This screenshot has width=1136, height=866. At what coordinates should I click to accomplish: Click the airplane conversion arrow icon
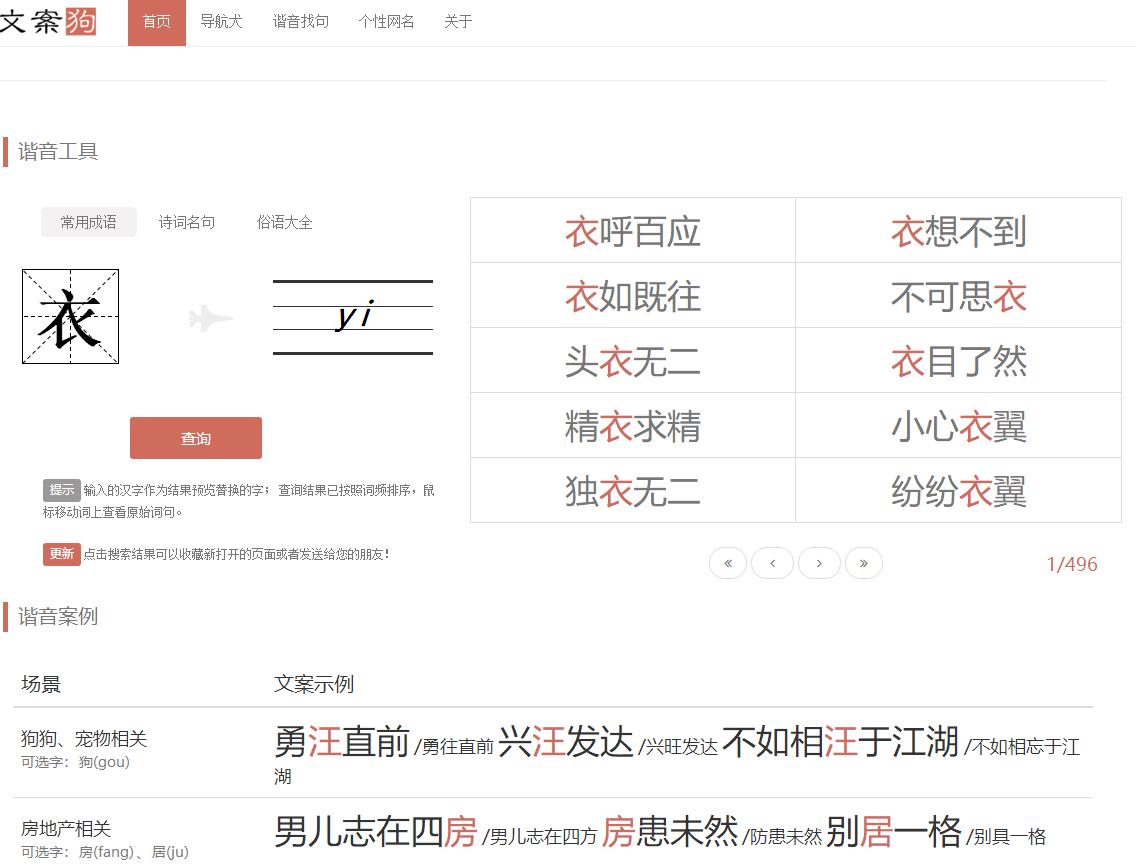(210, 317)
